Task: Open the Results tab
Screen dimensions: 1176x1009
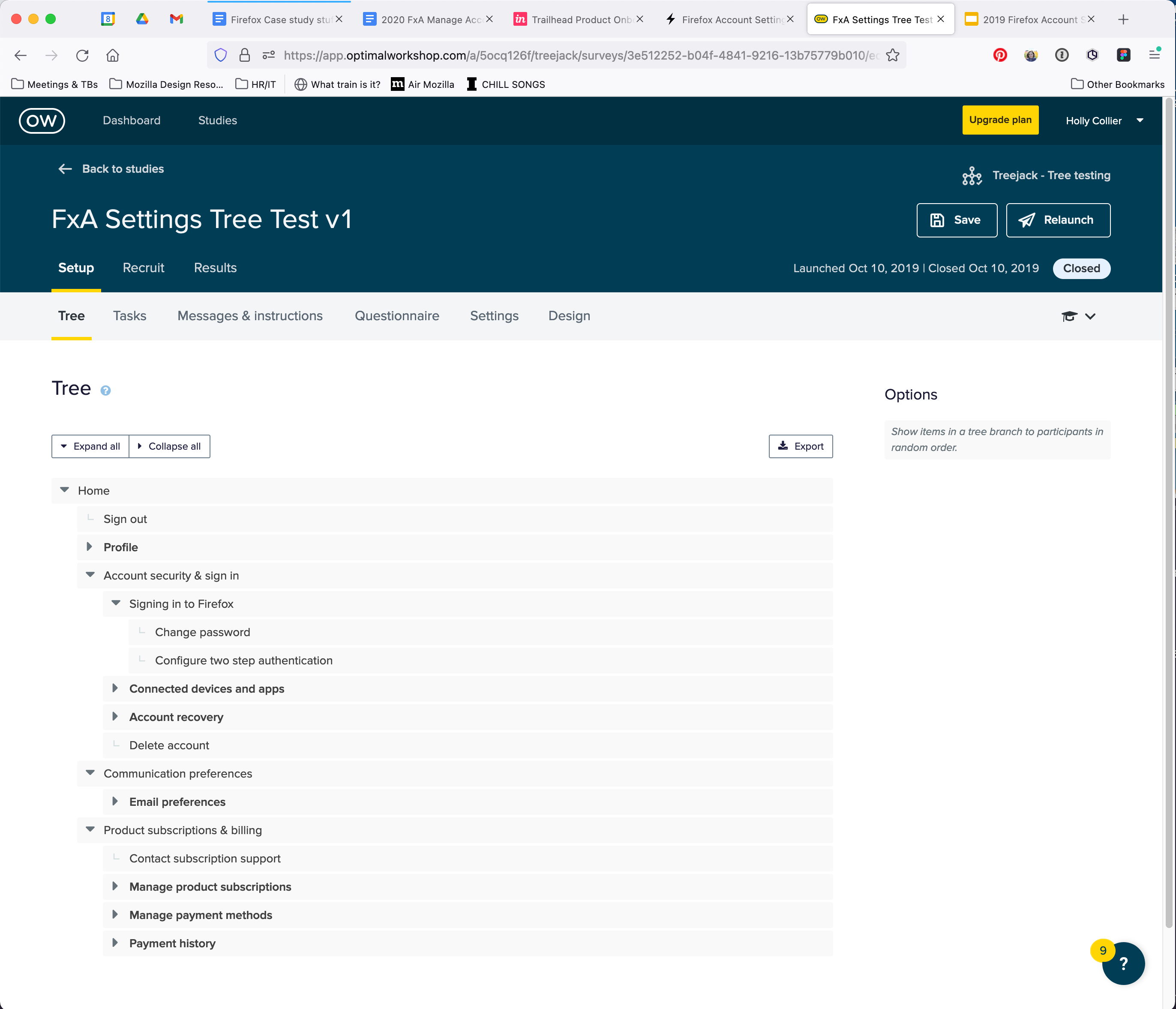Action: click(215, 268)
